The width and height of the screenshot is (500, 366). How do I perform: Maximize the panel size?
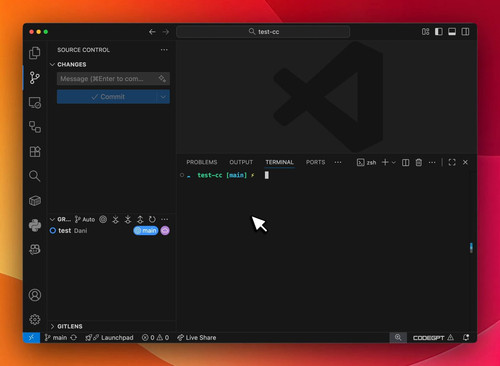[x=452, y=162]
